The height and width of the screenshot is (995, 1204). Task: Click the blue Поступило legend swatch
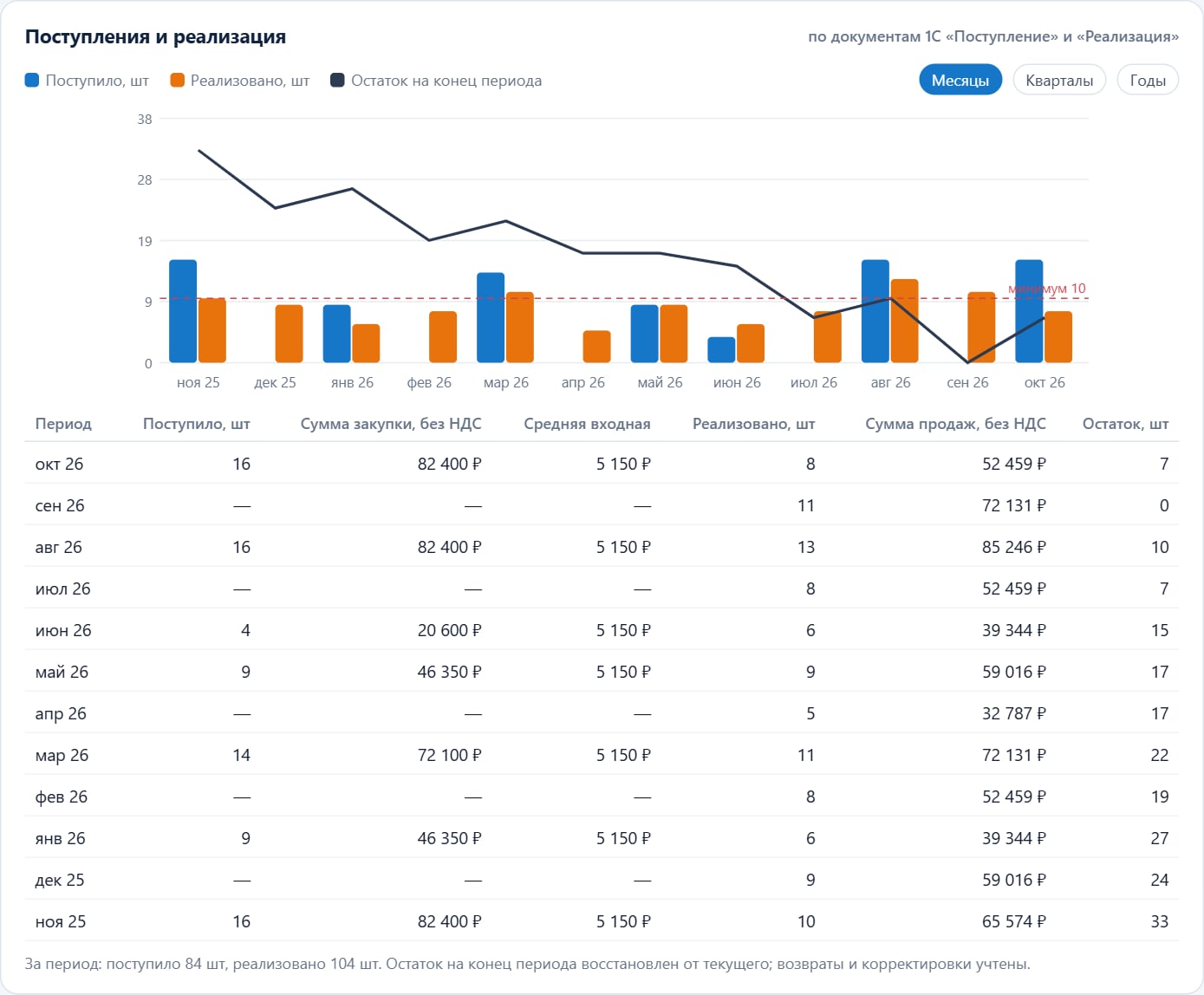point(32,81)
